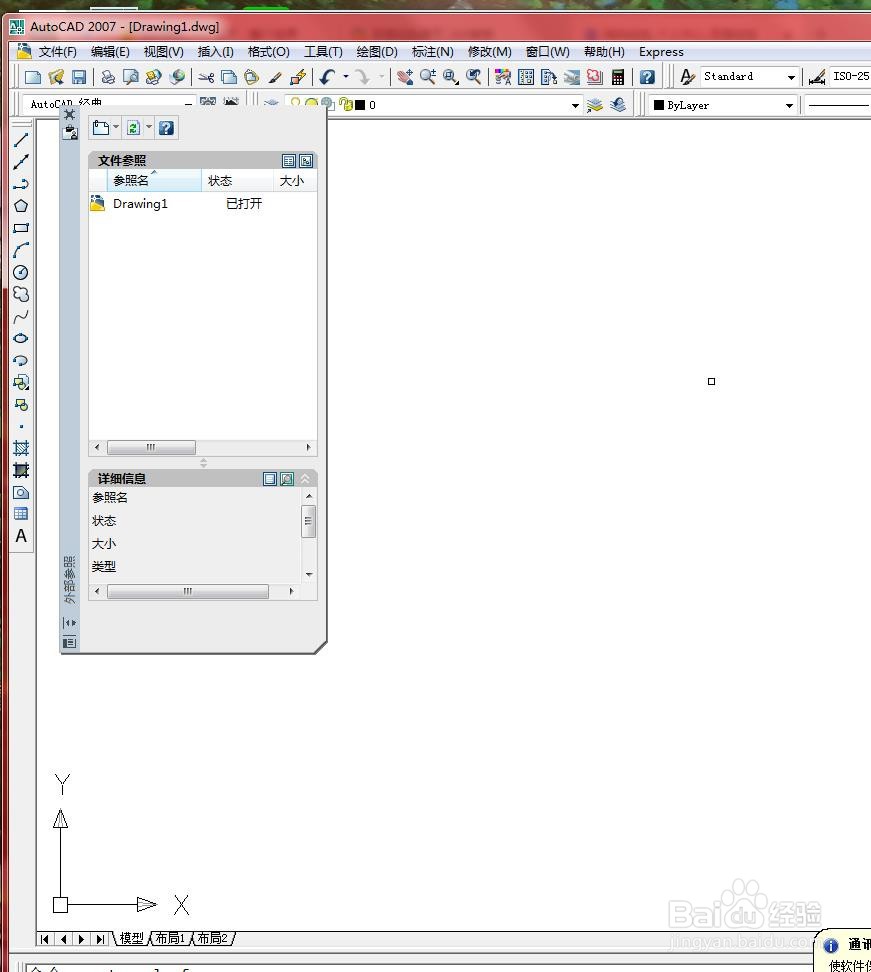The image size is (871, 972).
Task: Click file references horizontal scrollbar thumb
Action: coord(151,447)
